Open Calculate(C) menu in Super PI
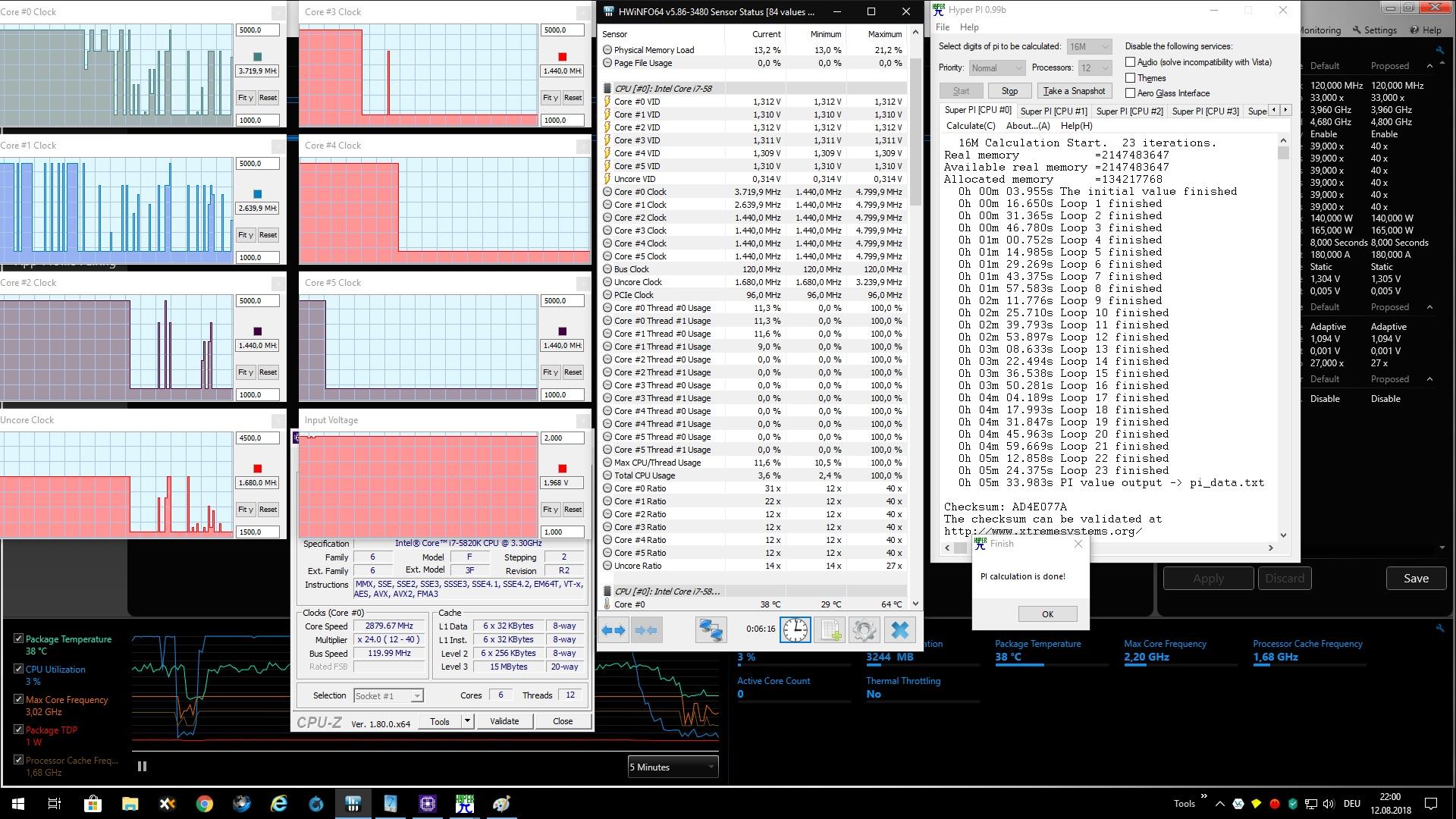The height and width of the screenshot is (819, 1456). point(971,126)
